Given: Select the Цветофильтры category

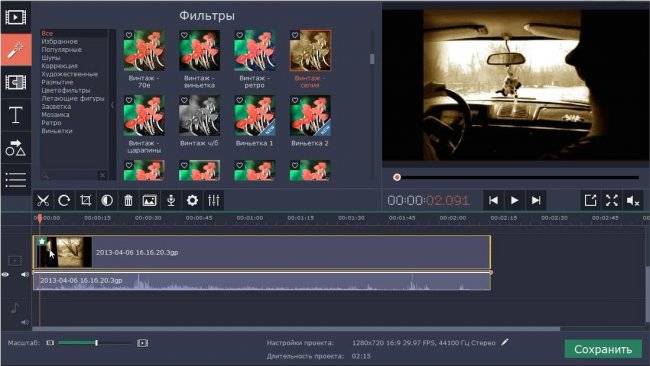Looking at the screenshot, I should coord(65,90).
